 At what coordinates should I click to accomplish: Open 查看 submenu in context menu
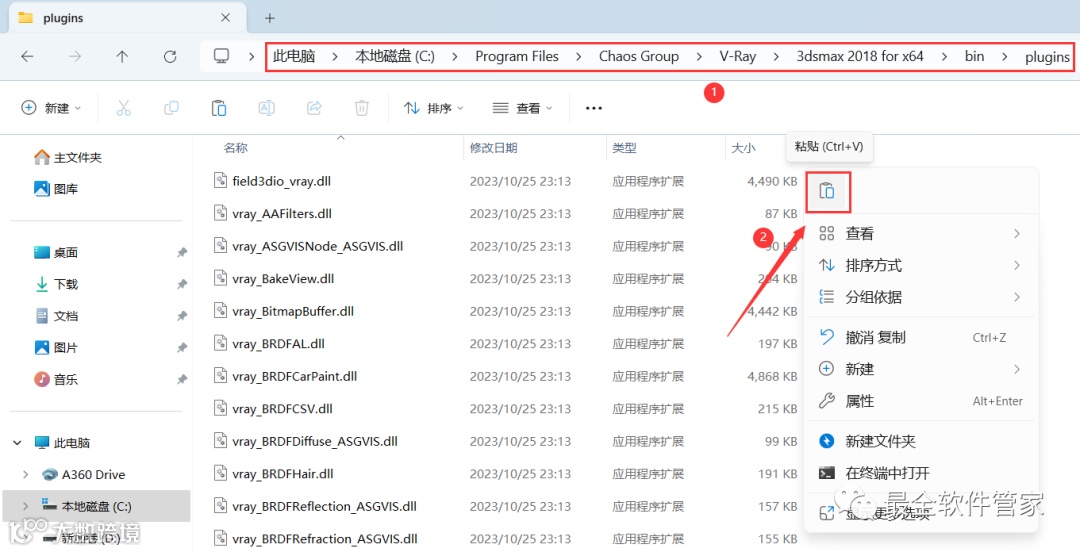coord(920,234)
